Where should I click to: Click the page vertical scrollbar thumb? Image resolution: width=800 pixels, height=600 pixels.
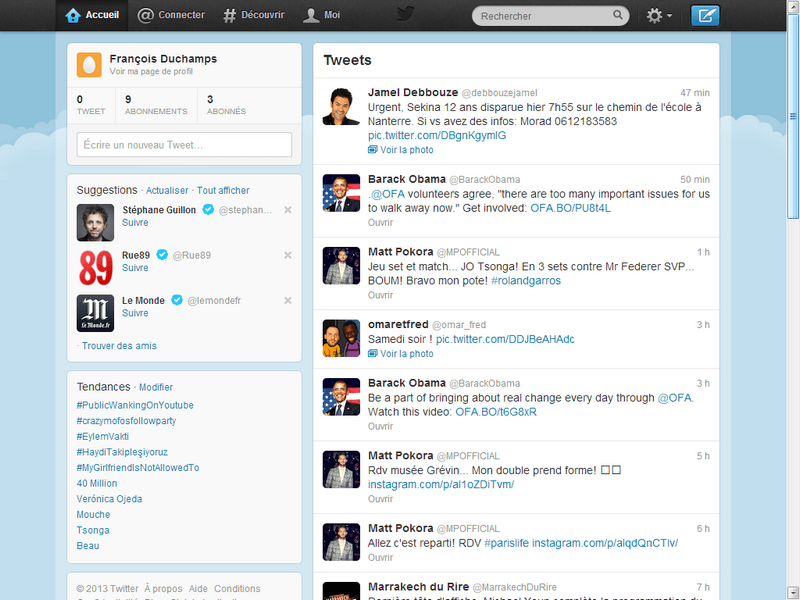[793, 116]
